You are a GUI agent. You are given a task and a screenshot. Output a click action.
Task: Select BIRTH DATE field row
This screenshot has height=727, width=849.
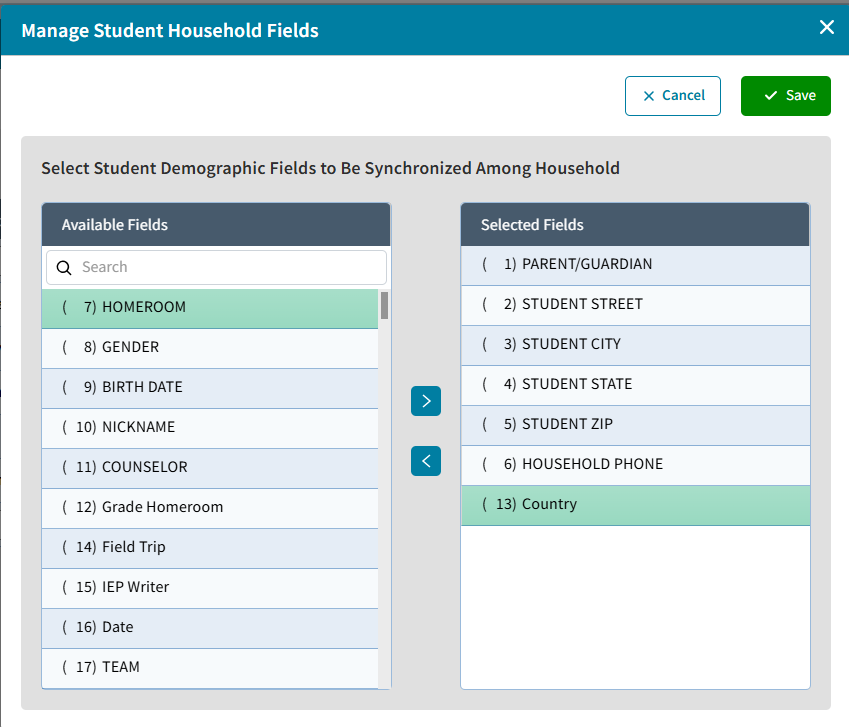210,389
